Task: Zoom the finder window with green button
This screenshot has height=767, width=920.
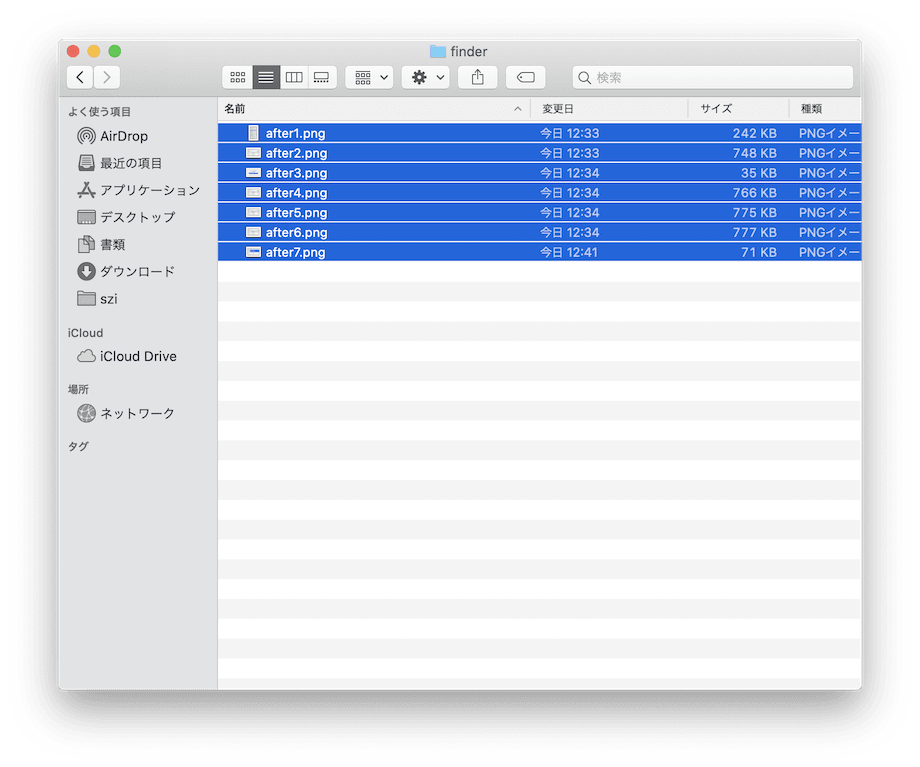Action: click(115, 51)
